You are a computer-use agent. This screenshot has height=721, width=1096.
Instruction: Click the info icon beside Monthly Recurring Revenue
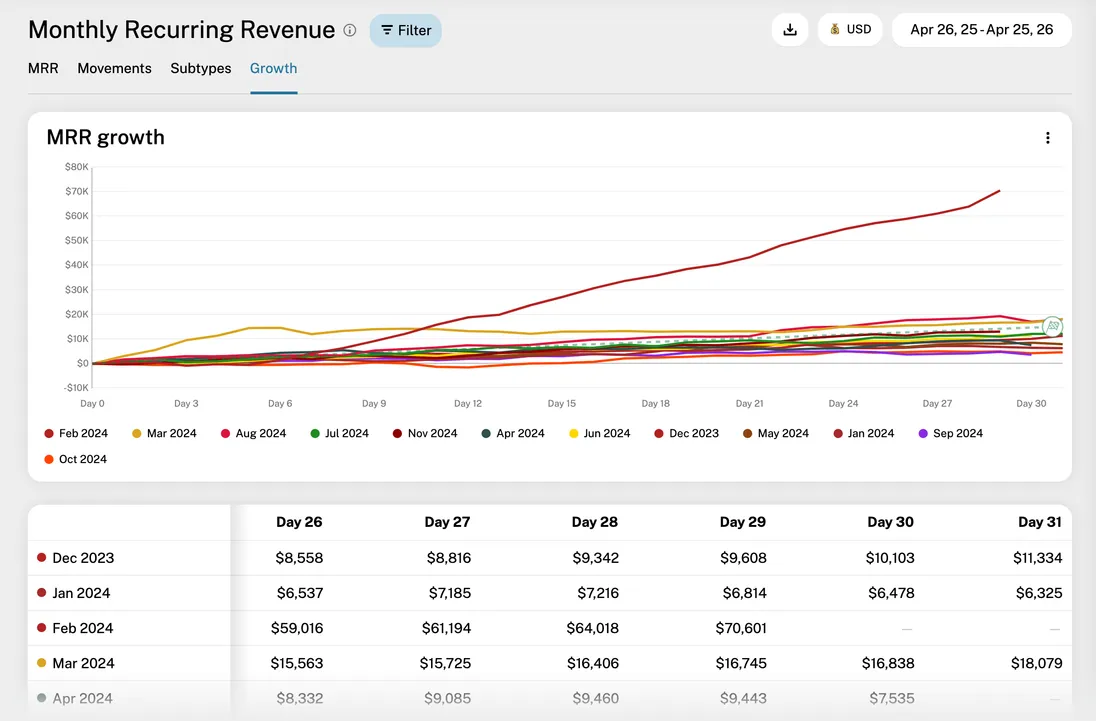click(349, 30)
